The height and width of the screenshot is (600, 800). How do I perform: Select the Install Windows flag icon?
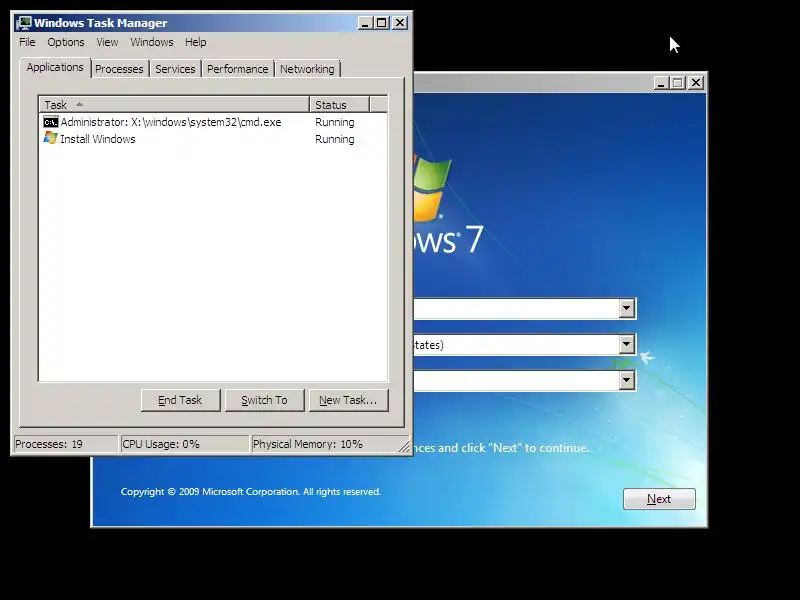51,138
